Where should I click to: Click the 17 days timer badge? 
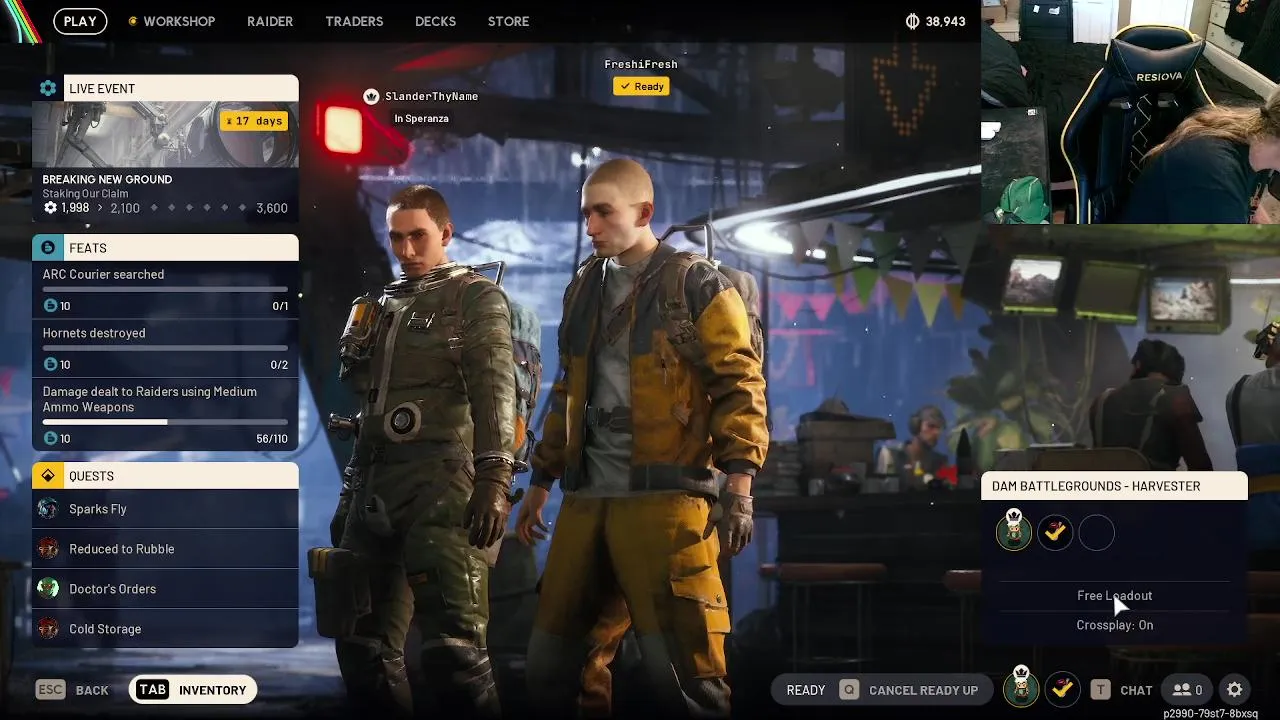tap(254, 121)
